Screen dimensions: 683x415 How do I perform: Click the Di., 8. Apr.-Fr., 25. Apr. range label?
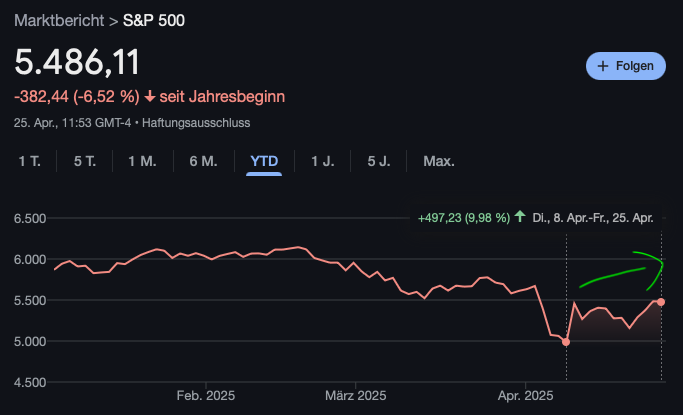592,218
